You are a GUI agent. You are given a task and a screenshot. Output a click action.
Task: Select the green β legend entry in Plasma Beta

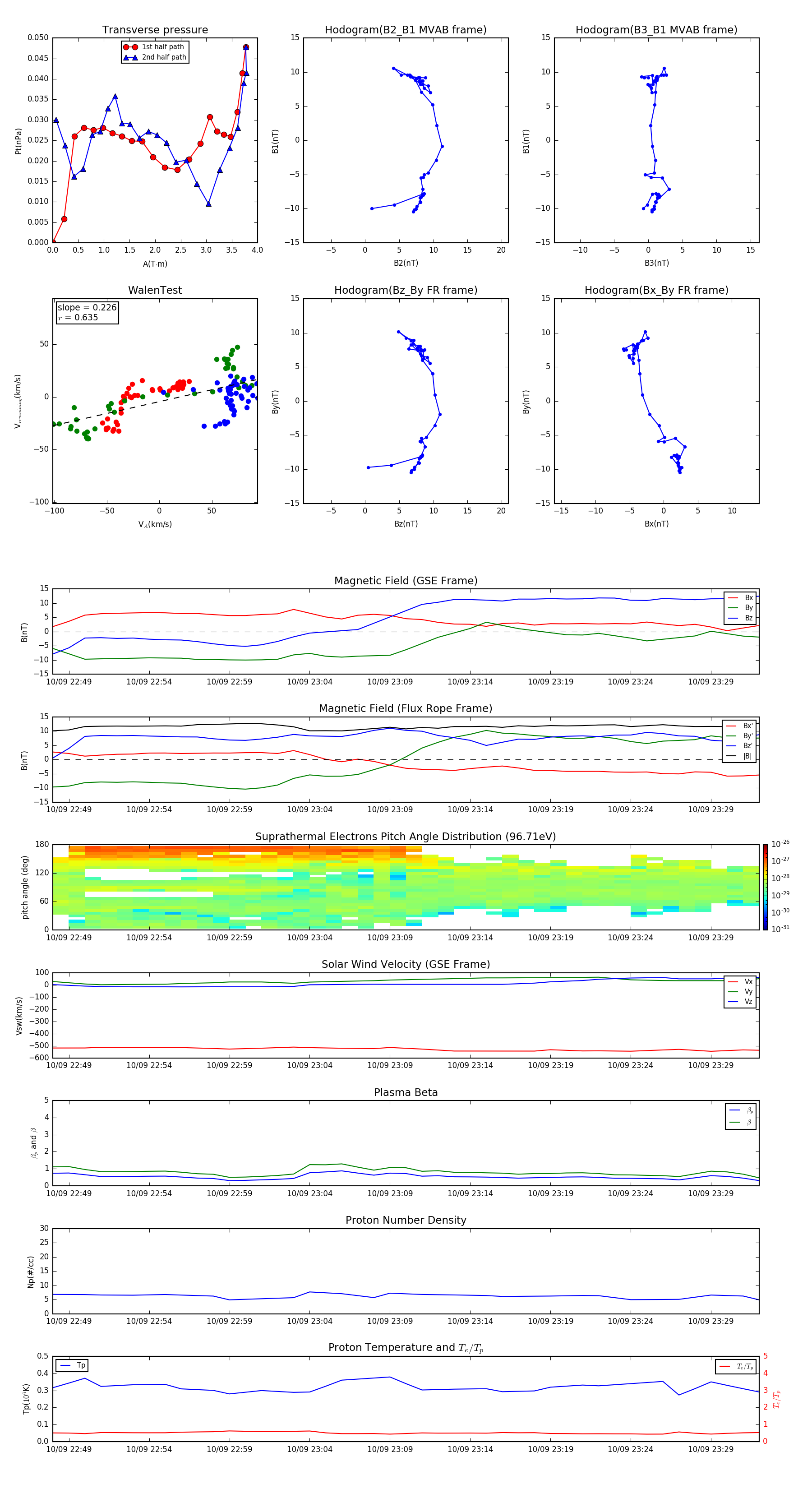tap(741, 1122)
